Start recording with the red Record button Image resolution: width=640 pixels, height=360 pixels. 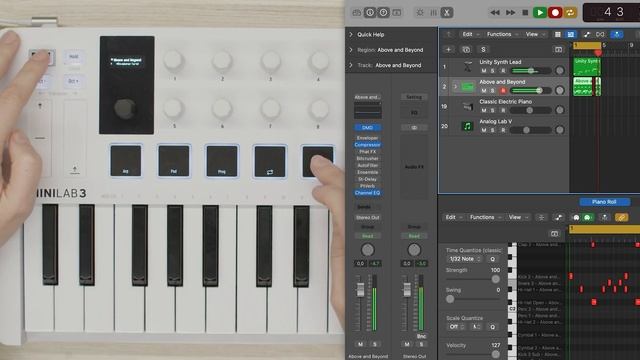[x=555, y=13]
